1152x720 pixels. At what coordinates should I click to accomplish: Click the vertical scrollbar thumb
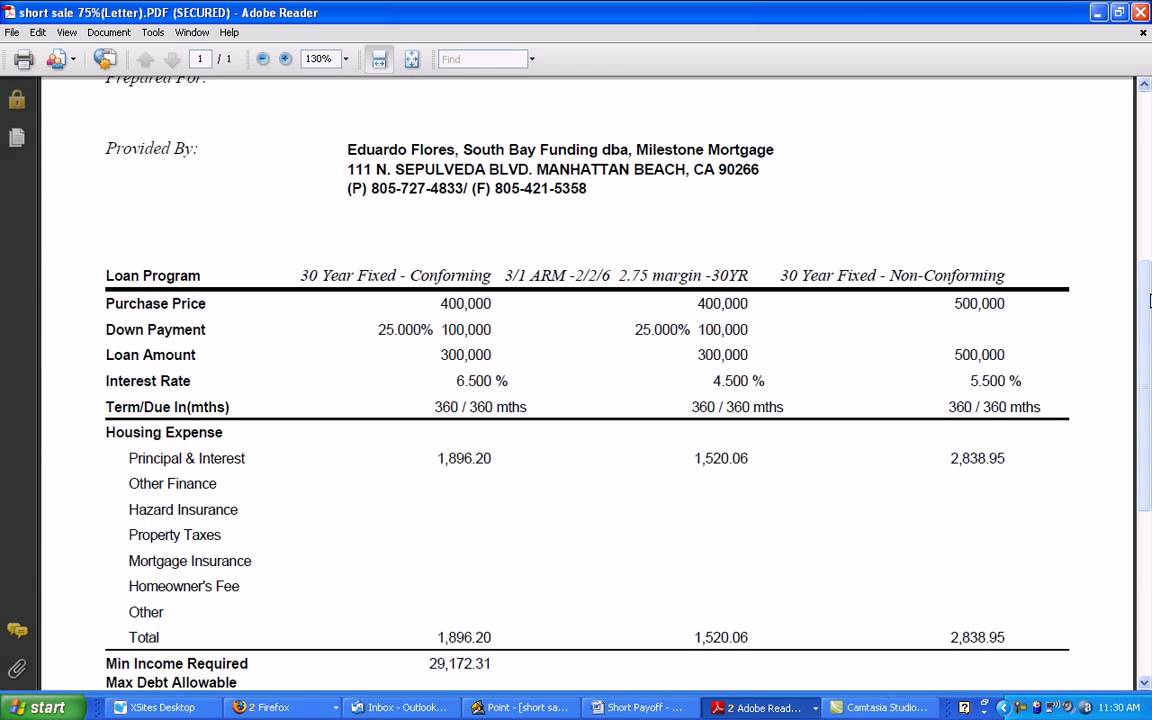tap(1144, 386)
